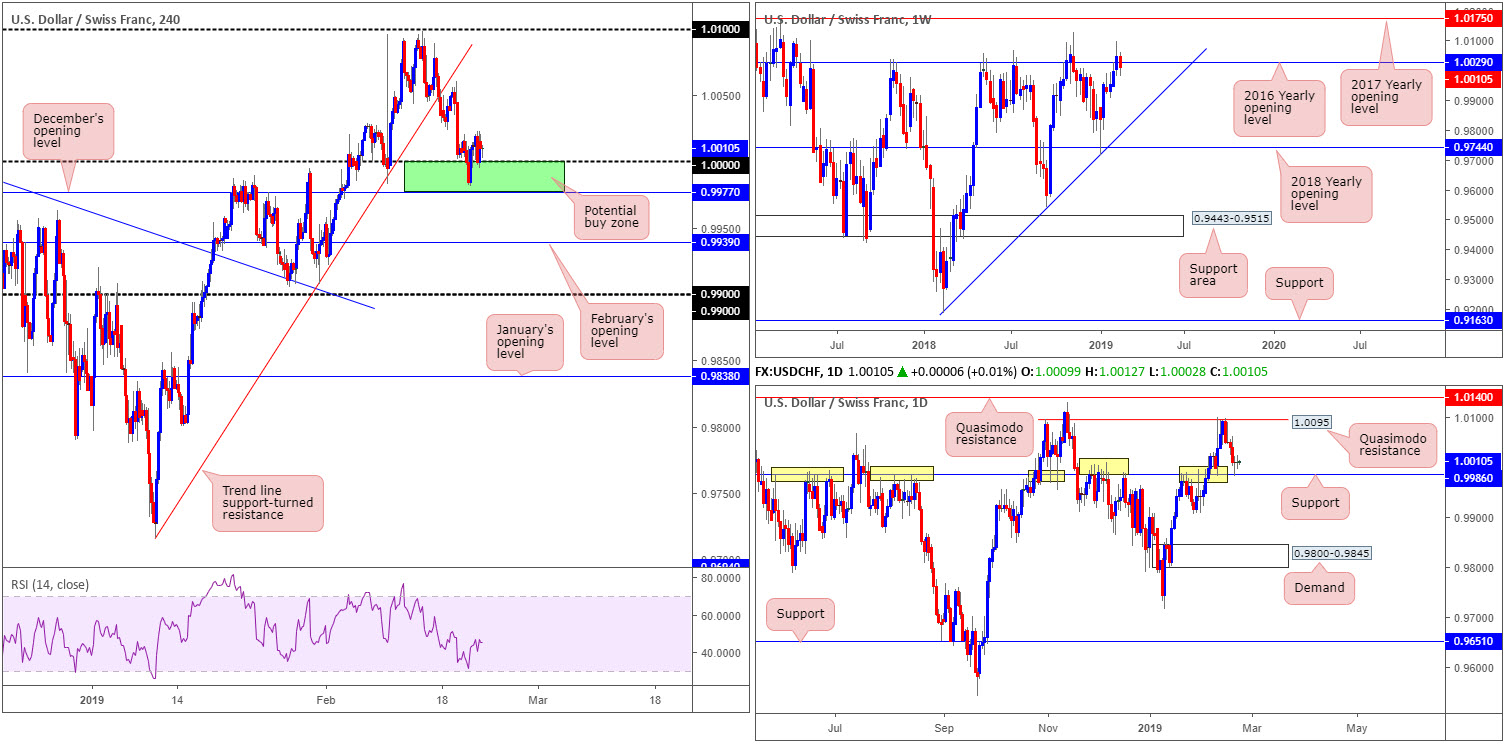Select the 0.98380 price tag on the 240 chart

[718, 376]
